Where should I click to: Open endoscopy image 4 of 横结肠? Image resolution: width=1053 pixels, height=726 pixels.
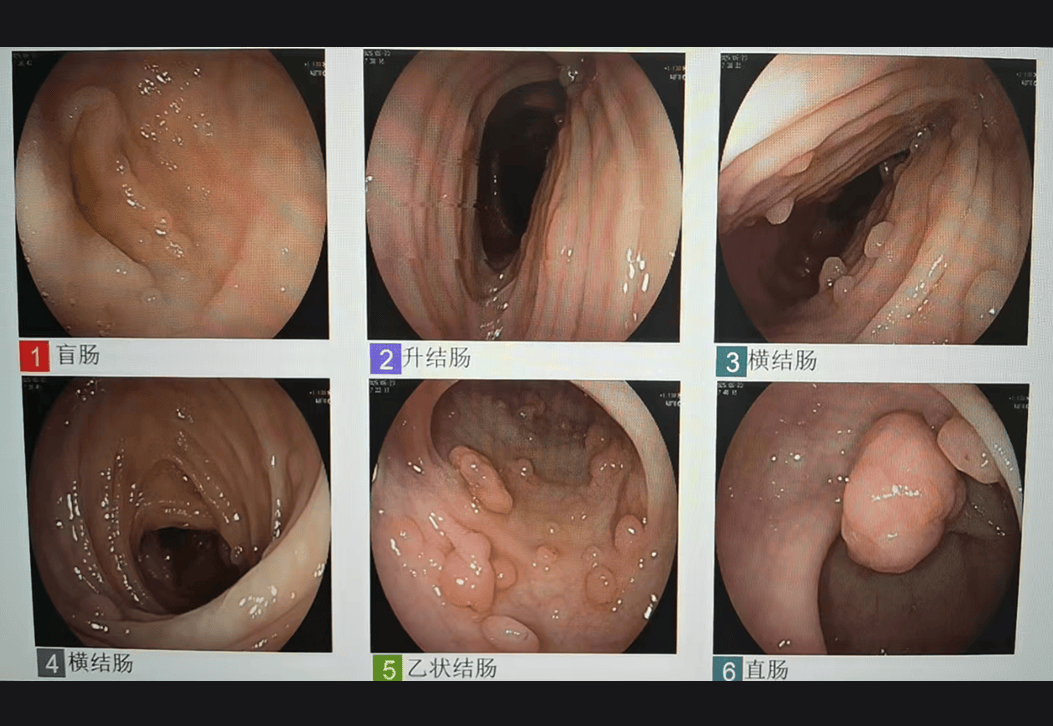point(178,514)
